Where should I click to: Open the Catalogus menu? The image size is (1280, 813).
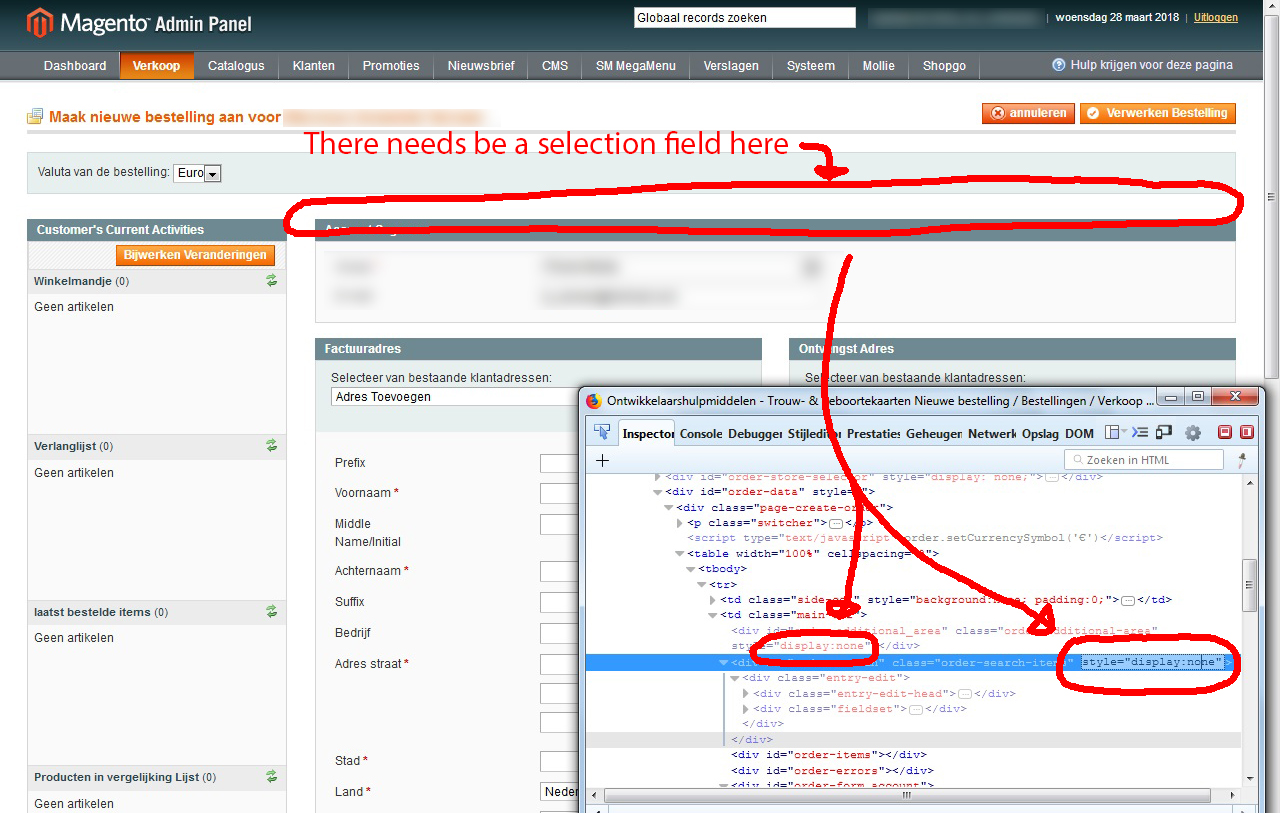coord(236,66)
